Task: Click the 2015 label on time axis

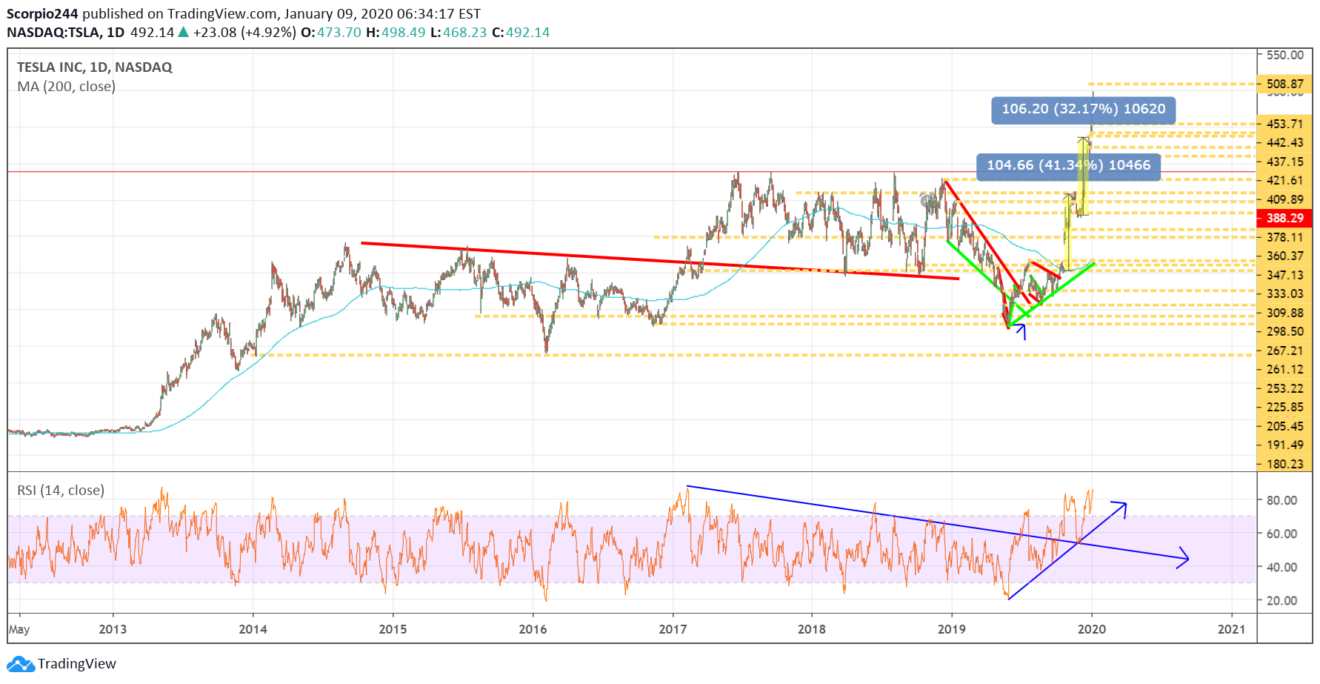Action: click(x=393, y=630)
